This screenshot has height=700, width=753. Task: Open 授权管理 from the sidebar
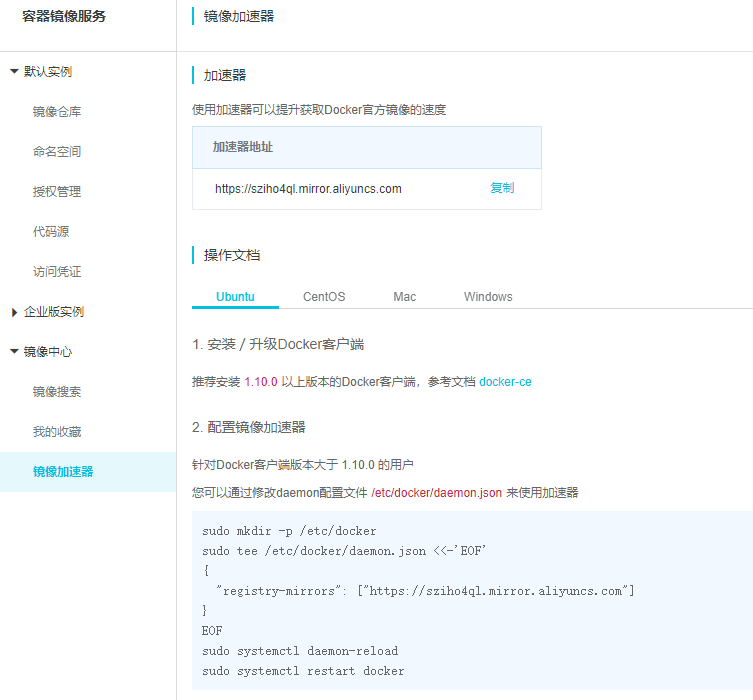[57, 192]
